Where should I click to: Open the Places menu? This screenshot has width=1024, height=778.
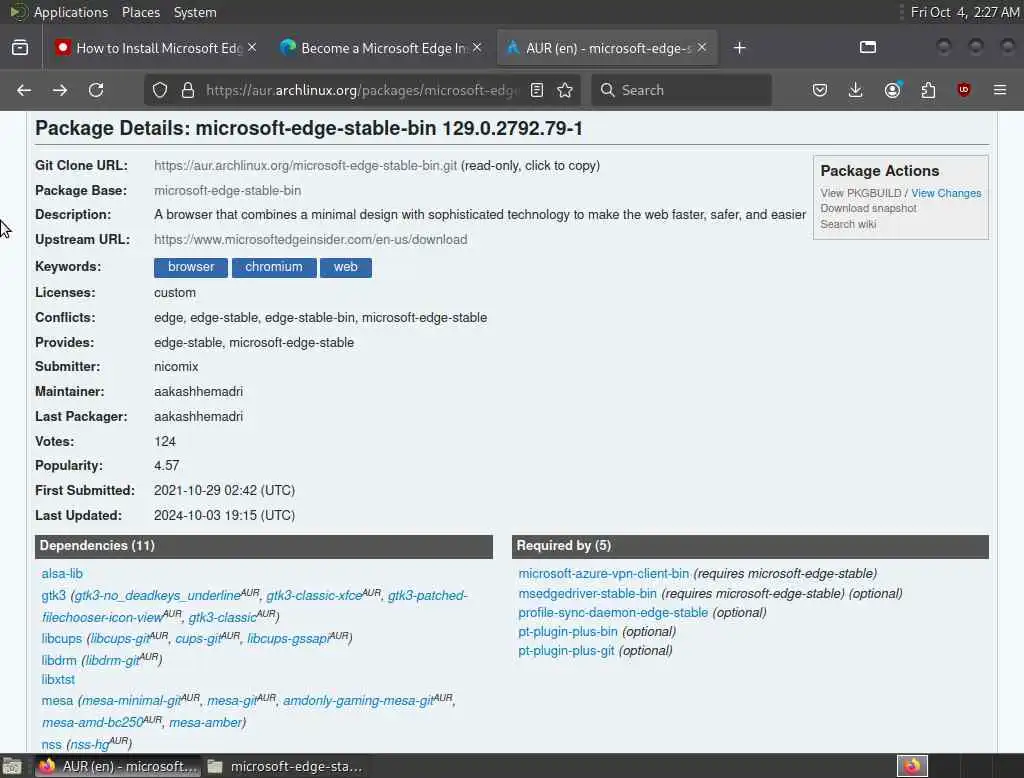[x=141, y=12]
